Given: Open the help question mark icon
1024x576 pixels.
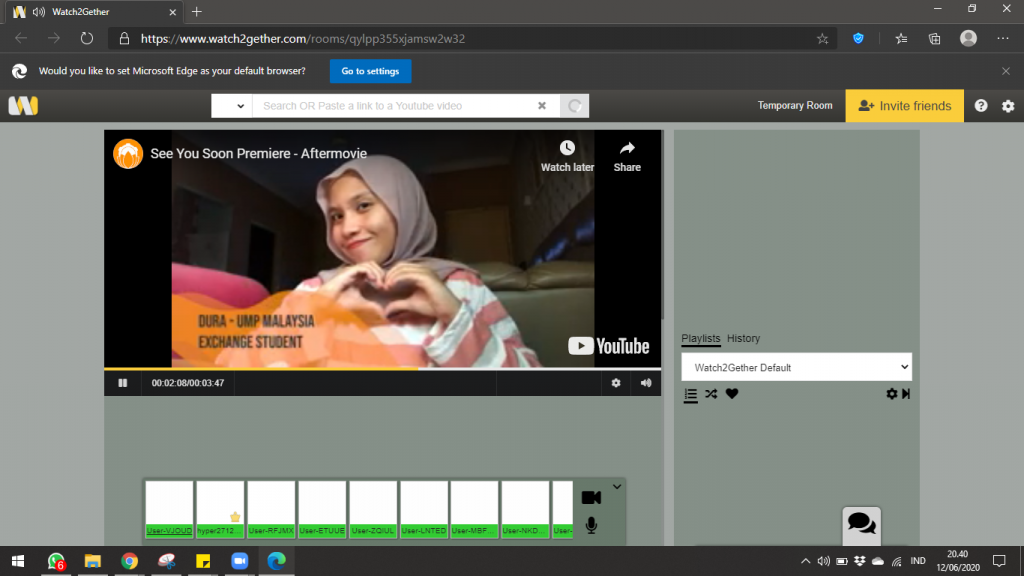Looking at the screenshot, I should pyautogui.click(x=981, y=106).
